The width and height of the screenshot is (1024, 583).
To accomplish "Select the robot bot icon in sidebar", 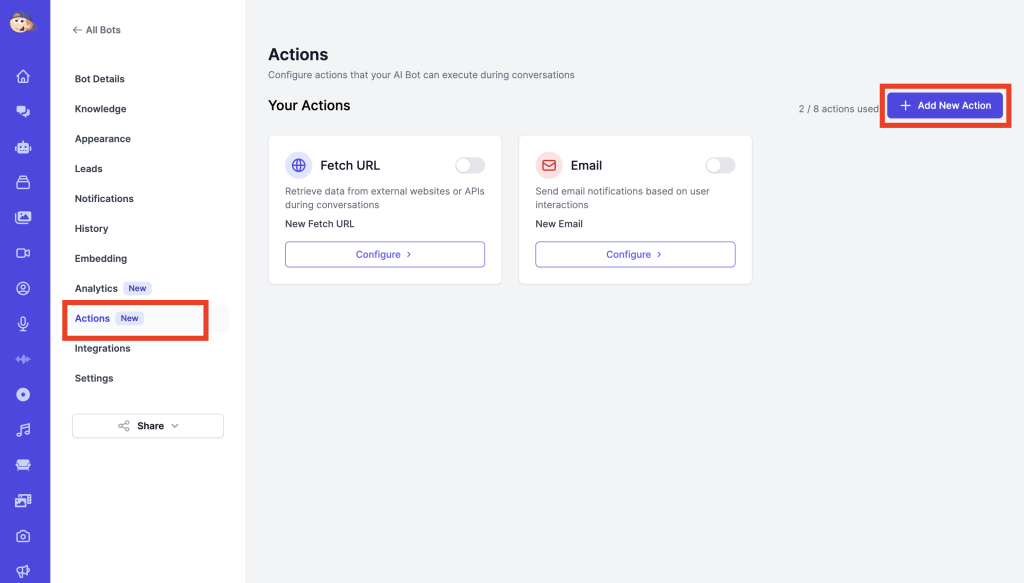I will pyautogui.click(x=23, y=147).
